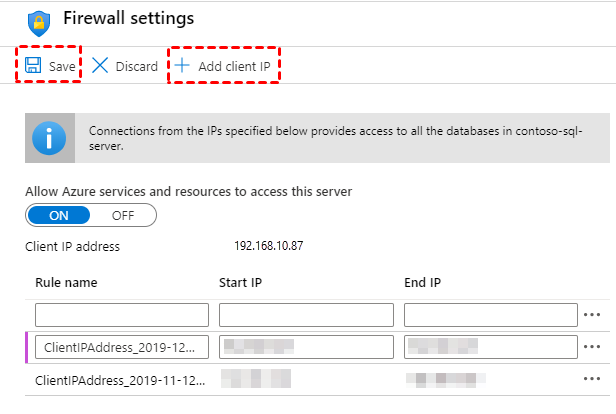
Task: Click the blue information icon
Action: point(48,138)
